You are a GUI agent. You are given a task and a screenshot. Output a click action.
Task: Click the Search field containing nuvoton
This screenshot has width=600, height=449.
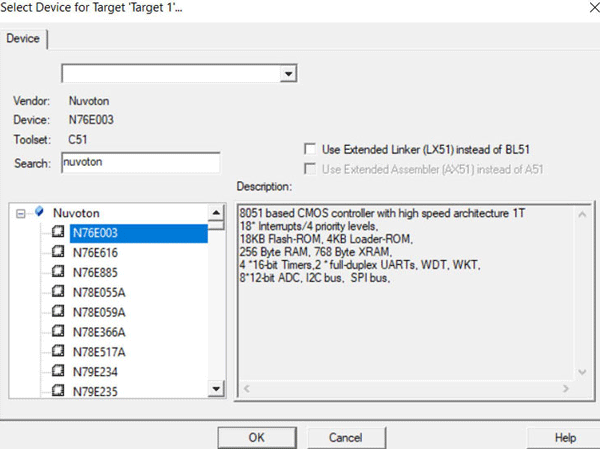point(139,163)
